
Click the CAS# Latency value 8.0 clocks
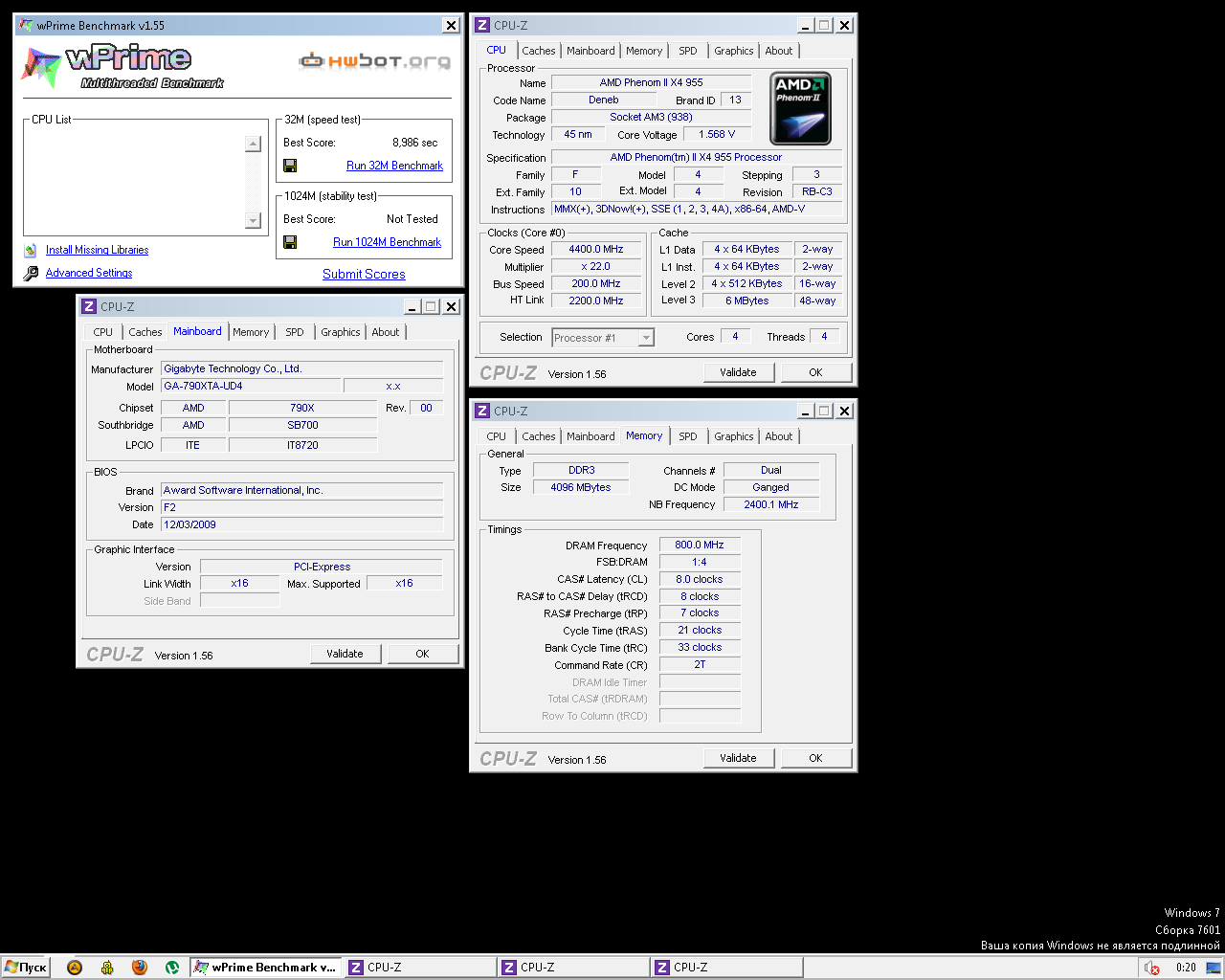click(700, 579)
